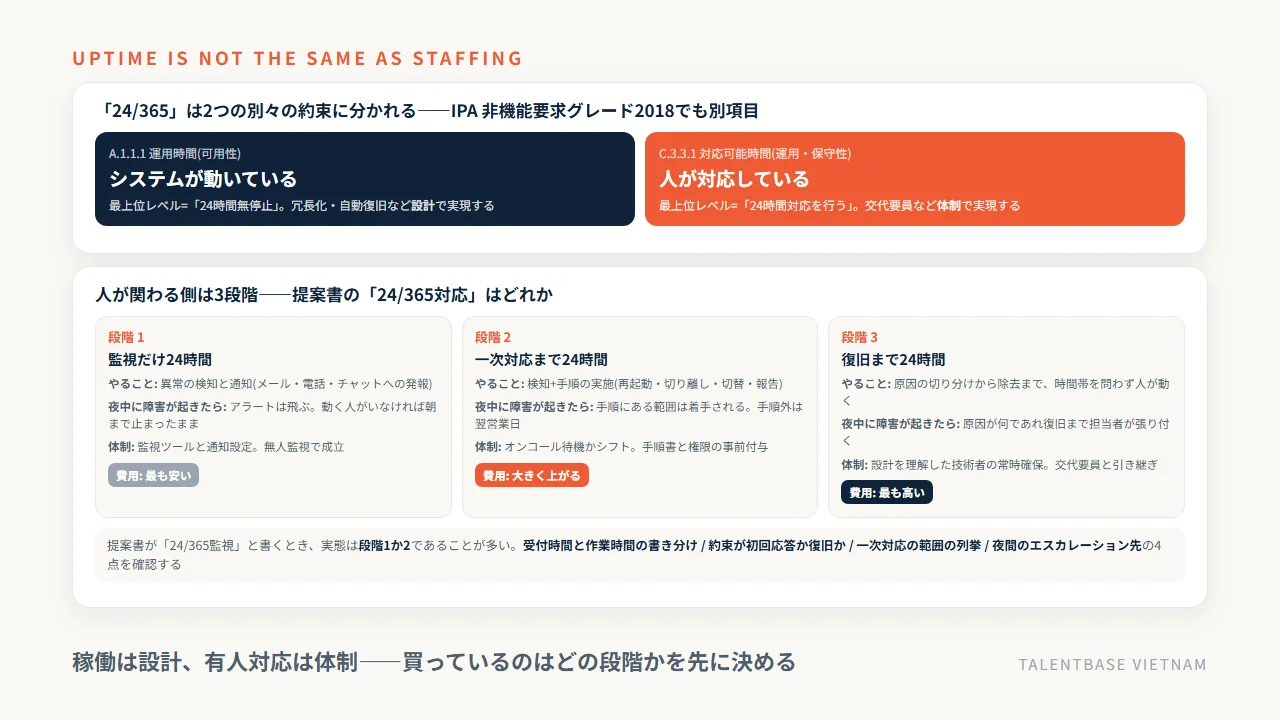
Task: Click the bold phrase '夜間のエスカレーション先'
Action: tap(1065, 546)
